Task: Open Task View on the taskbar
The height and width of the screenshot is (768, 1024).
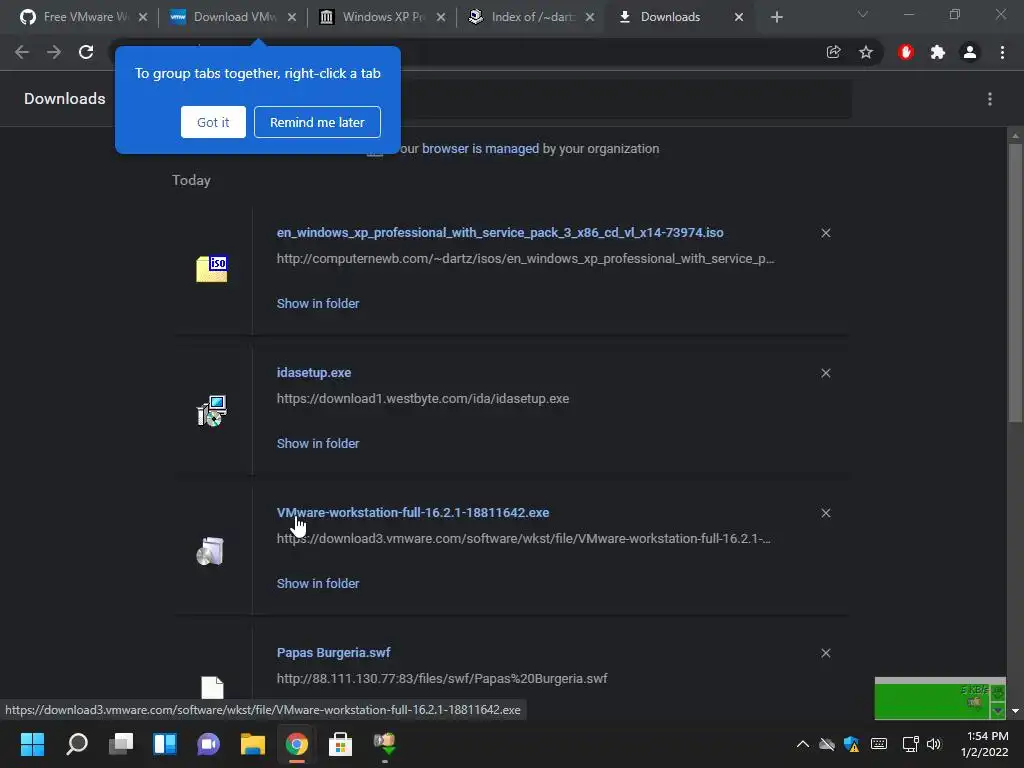Action: pyautogui.click(x=121, y=744)
